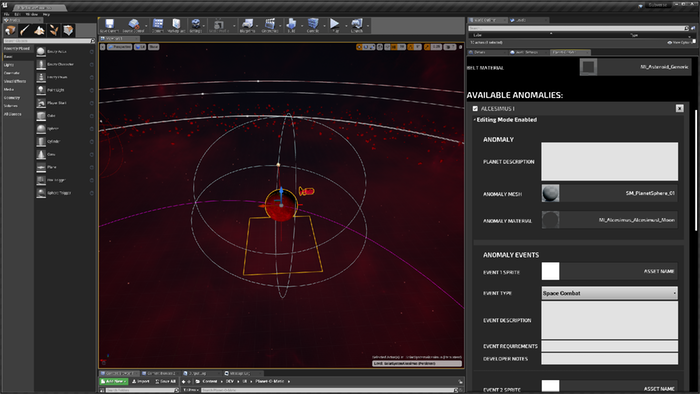Open the Perspective viewport dropdown
Screen dimensions: 700x394
[x=119, y=47]
